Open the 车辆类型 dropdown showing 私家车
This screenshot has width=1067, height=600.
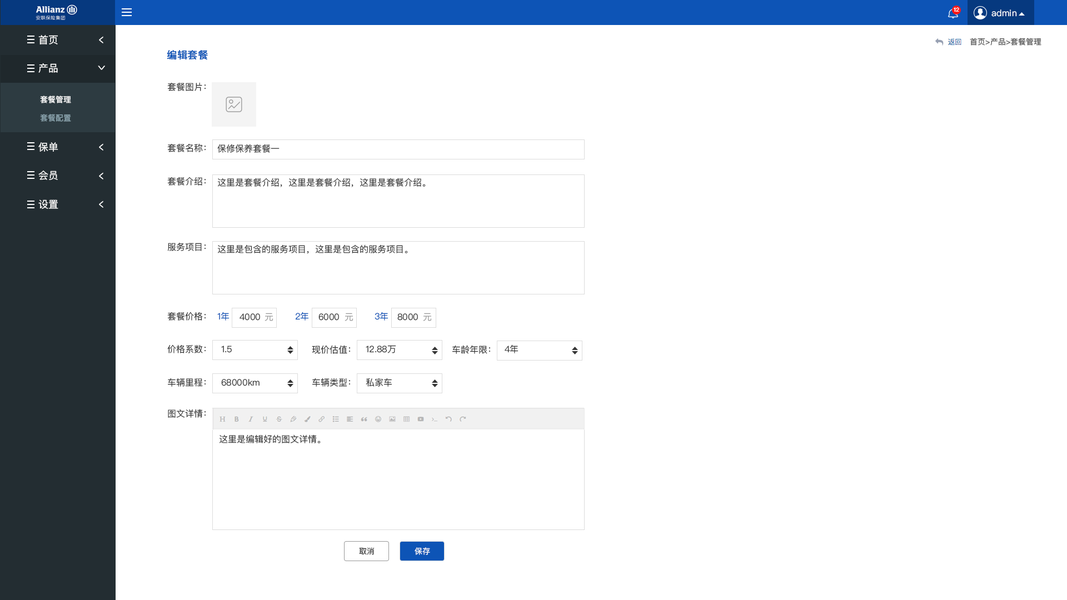(x=399, y=383)
